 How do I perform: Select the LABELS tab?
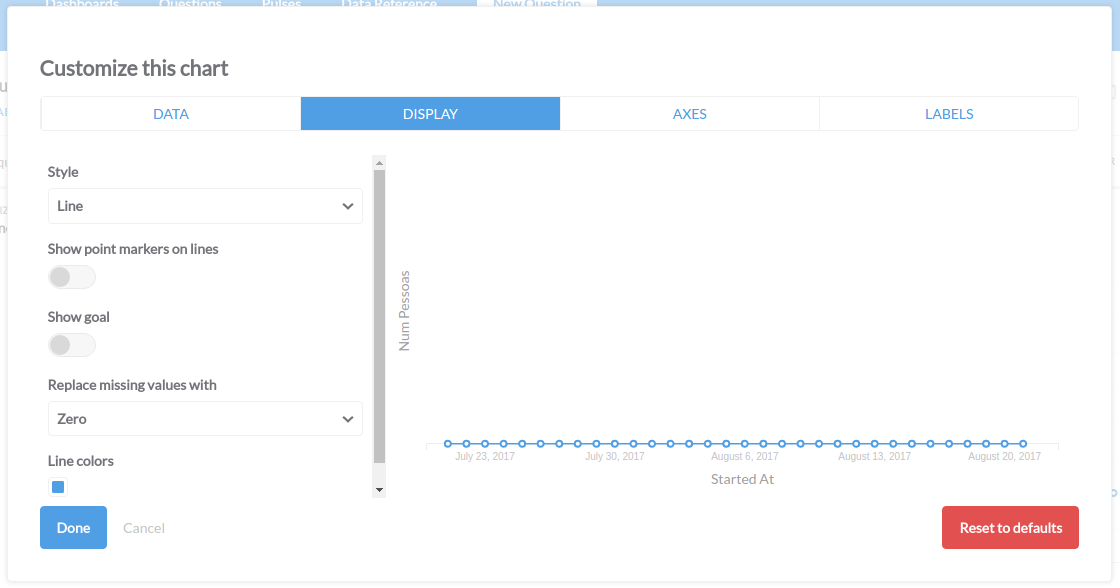coord(948,113)
